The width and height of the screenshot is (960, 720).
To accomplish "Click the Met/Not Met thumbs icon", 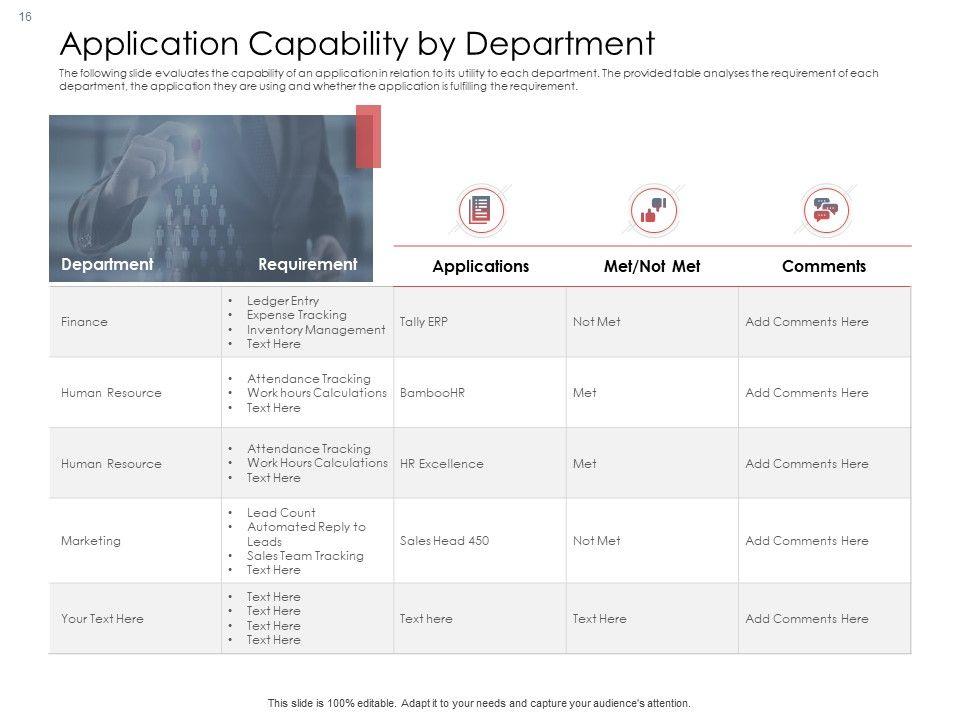I will (x=653, y=210).
